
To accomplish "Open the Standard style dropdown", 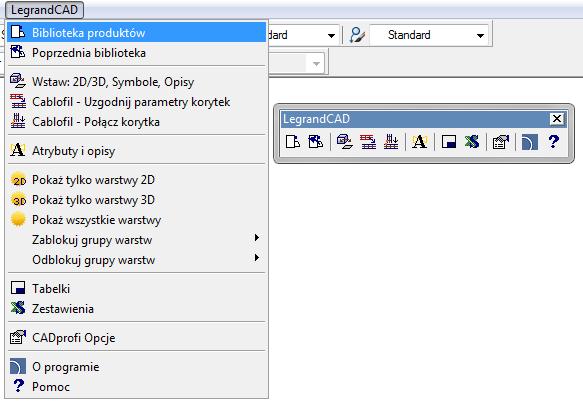I will point(480,35).
